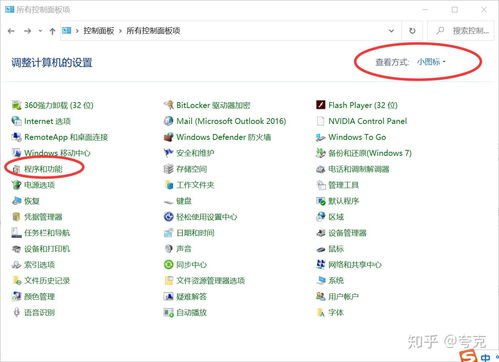Open the 声音 link
499x362 pixels.
click(184, 249)
